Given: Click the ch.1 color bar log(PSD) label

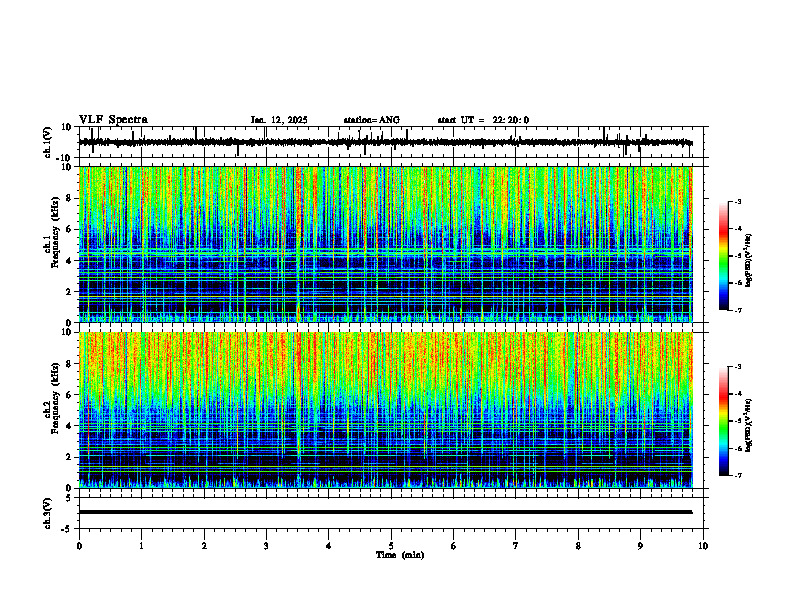Looking at the screenshot, I should pyautogui.click(x=749, y=260).
